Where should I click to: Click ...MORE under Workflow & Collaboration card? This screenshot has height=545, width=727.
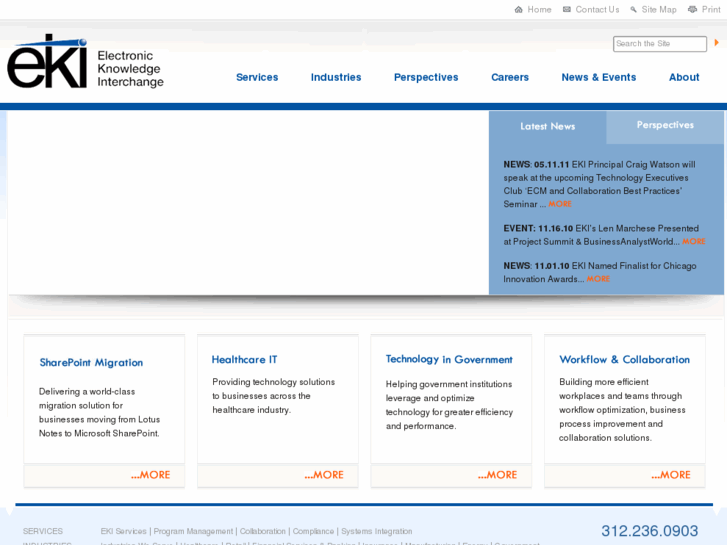(671, 475)
